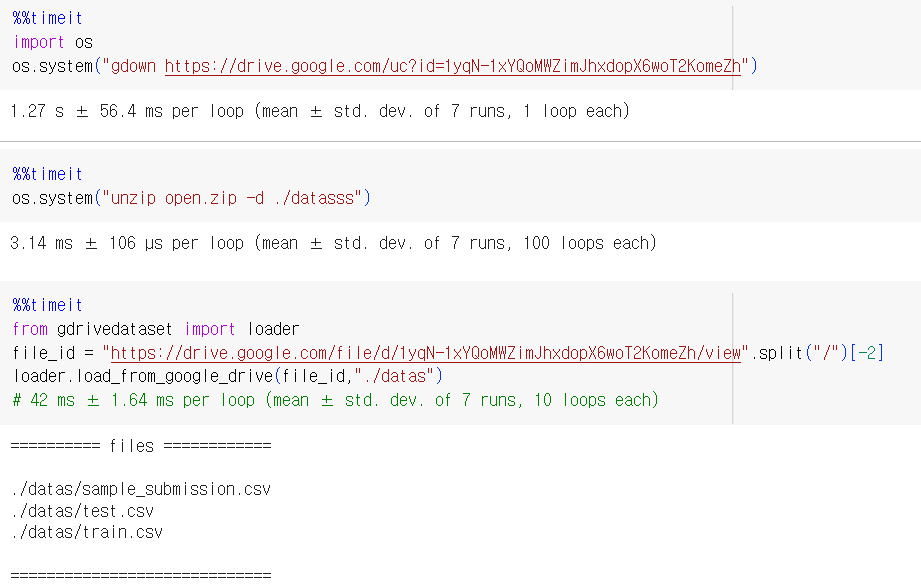The image size is (921, 587).
Task: Click the 'import os' code line
Action: coord(53,42)
